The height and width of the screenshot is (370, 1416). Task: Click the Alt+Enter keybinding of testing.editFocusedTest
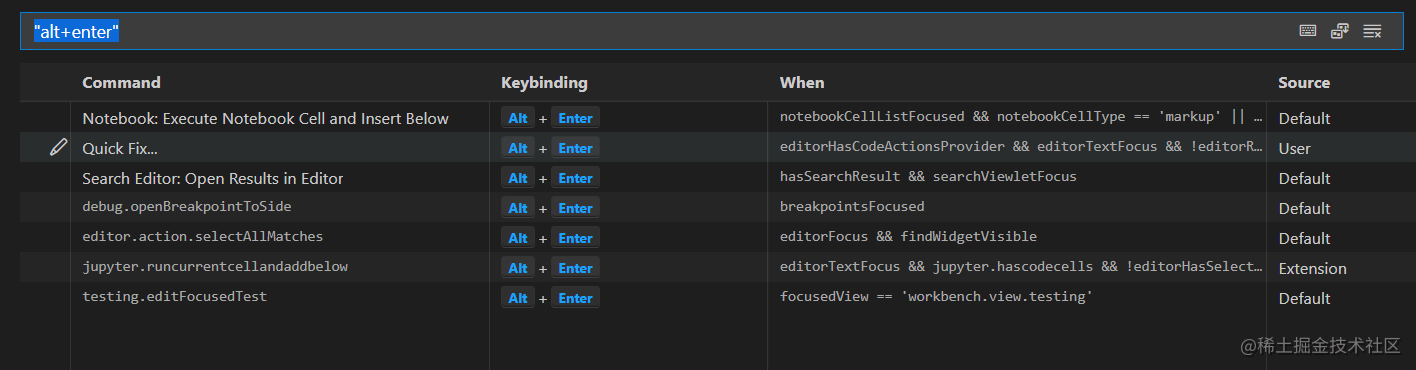(x=550, y=298)
